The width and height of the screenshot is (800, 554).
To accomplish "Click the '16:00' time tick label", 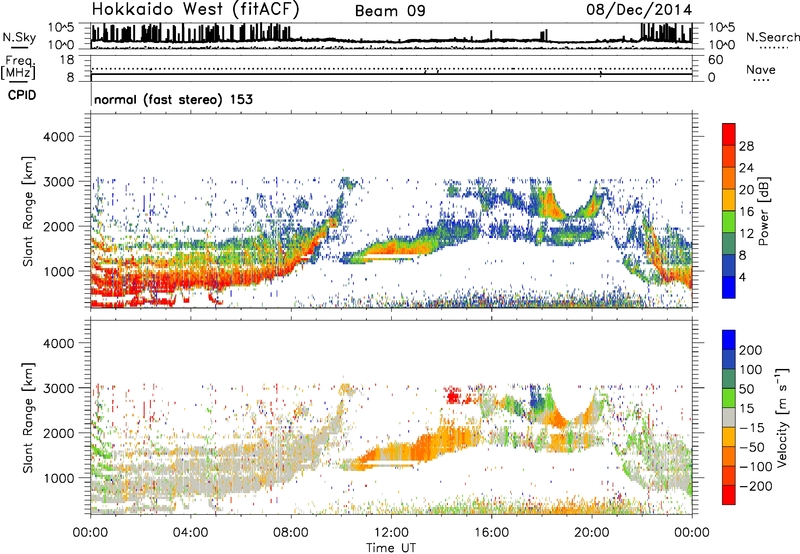I will [491, 533].
